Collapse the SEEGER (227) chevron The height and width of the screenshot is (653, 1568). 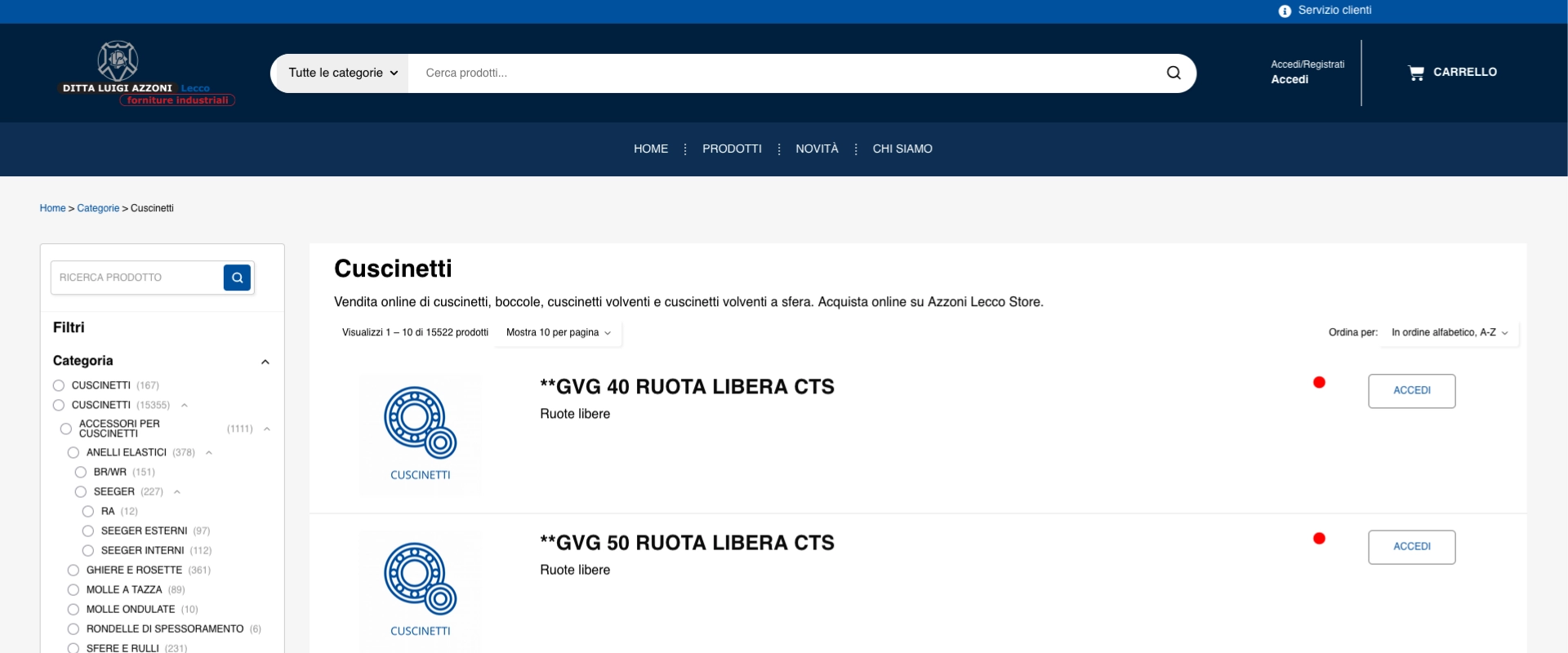tap(177, 491)
